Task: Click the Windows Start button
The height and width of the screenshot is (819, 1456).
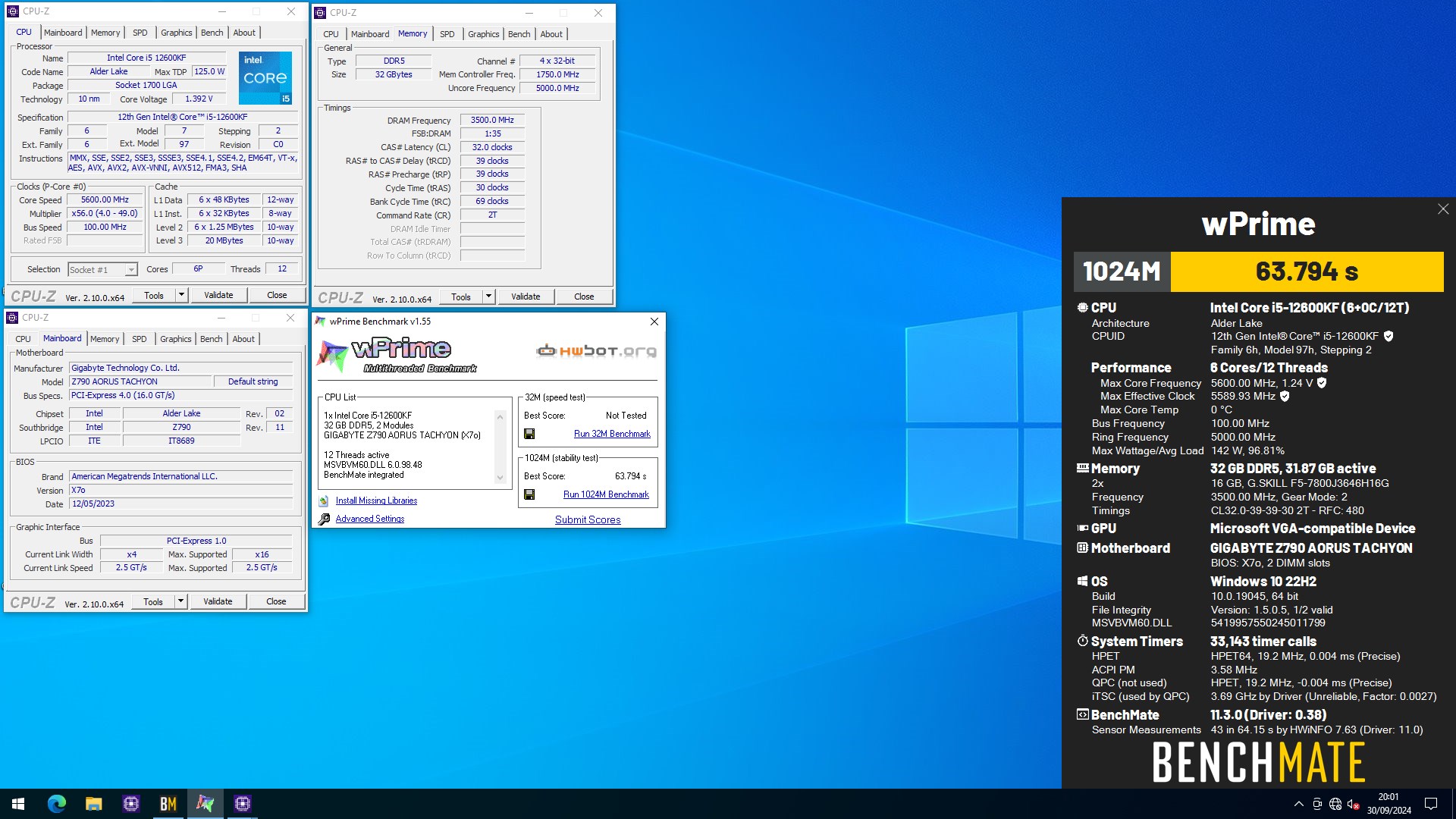Action: pyautogui.click(x=18, y=804)
